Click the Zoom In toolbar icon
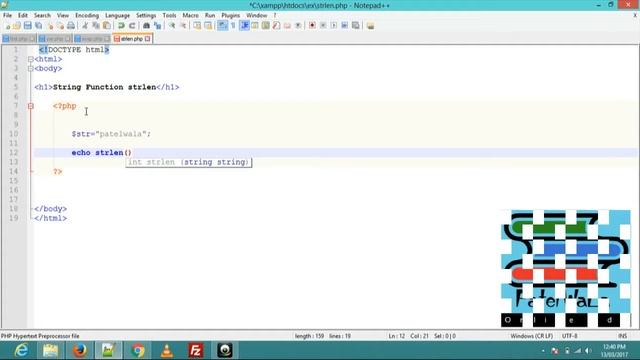The width and height of the screenshot is (640, 360). point(172,26)
